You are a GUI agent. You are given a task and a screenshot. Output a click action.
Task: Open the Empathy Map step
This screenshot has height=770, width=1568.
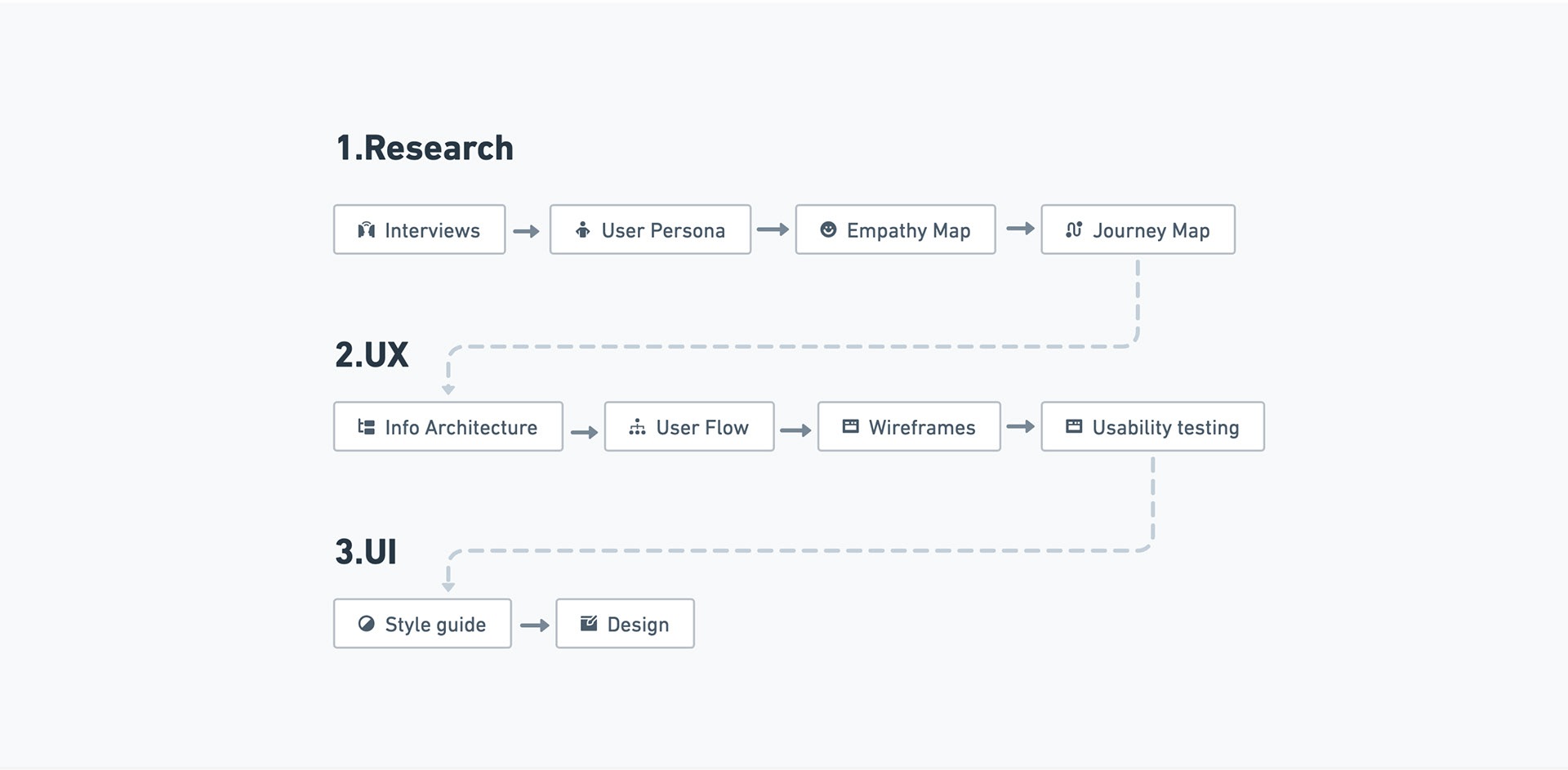click(908, 231)
